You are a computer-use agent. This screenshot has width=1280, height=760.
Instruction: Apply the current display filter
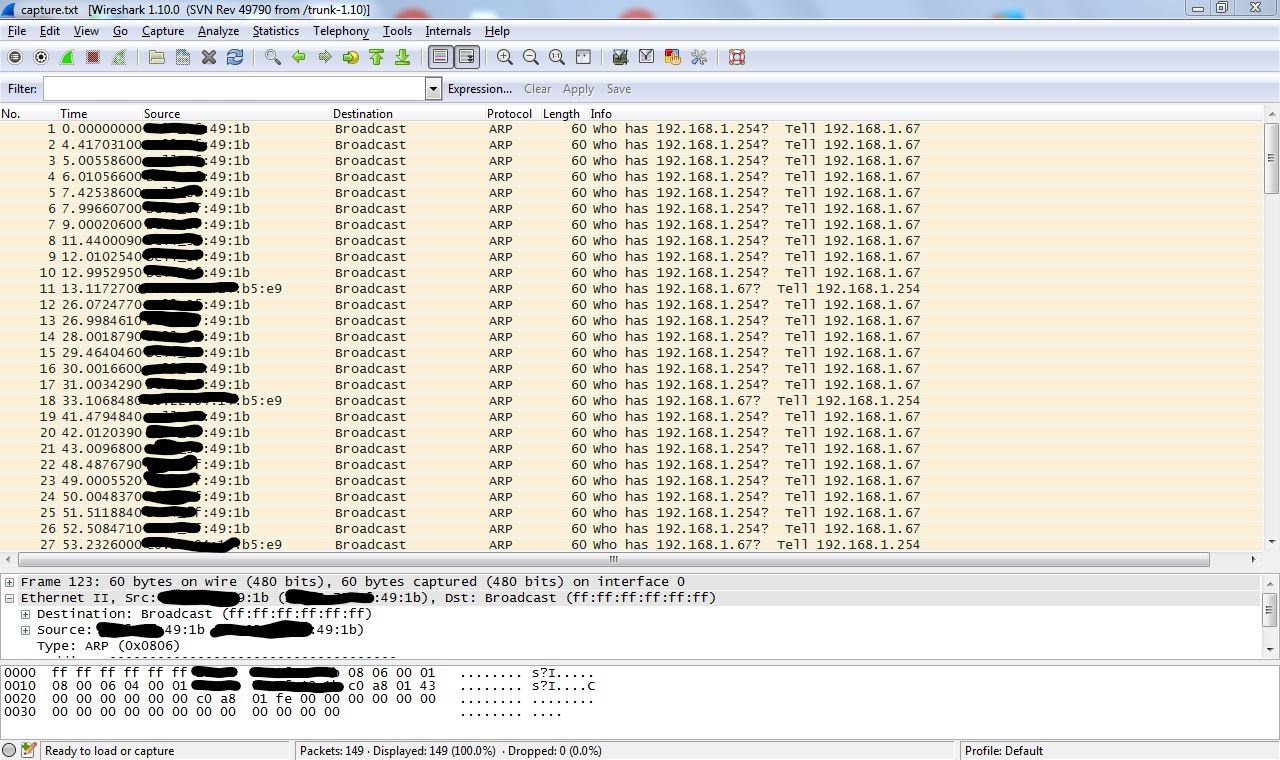(x=578, y=88)
